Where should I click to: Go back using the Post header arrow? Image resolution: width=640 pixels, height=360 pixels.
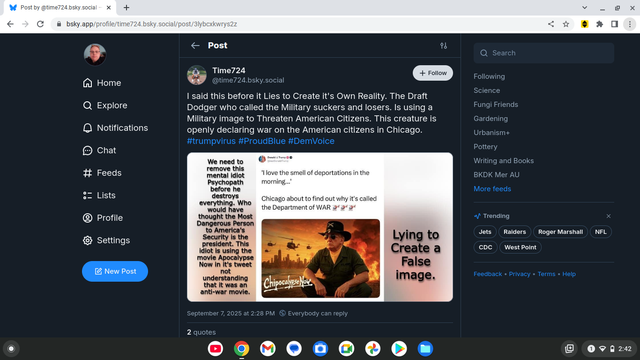[x=195, y=45]
